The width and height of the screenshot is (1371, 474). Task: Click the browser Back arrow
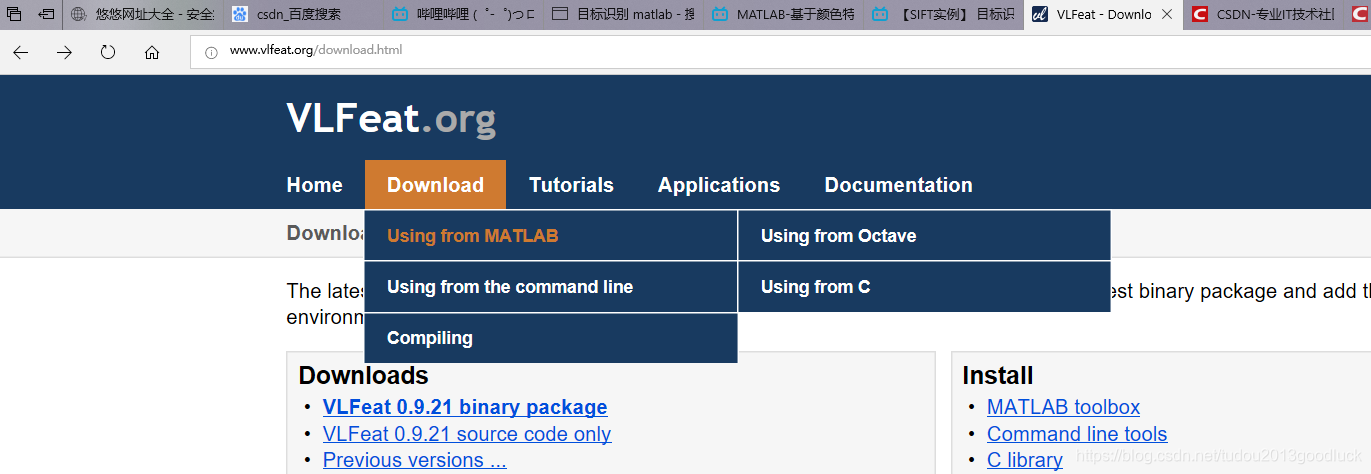click(21, 52)
